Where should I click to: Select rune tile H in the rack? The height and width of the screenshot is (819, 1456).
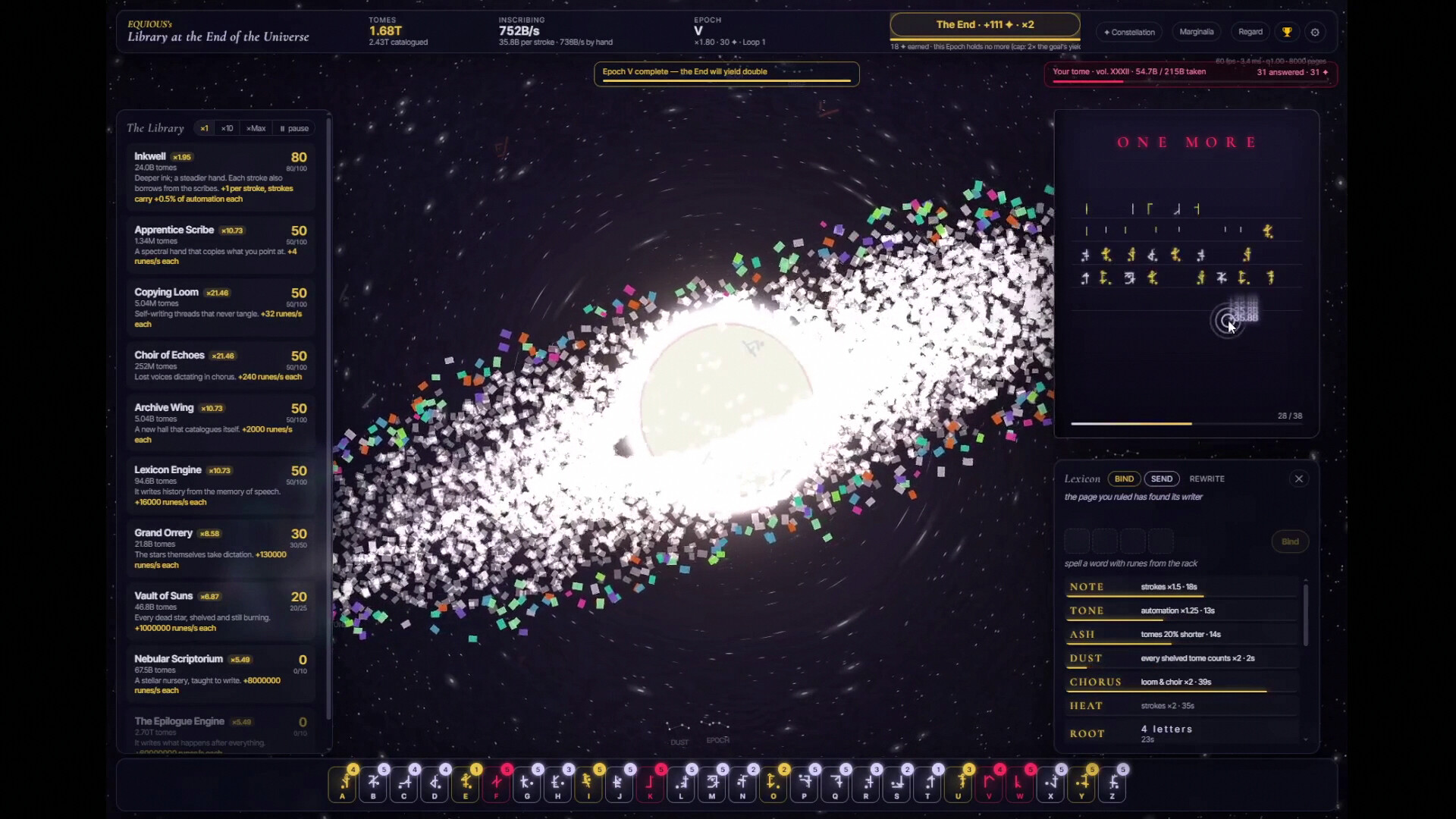tap(558, 784)
